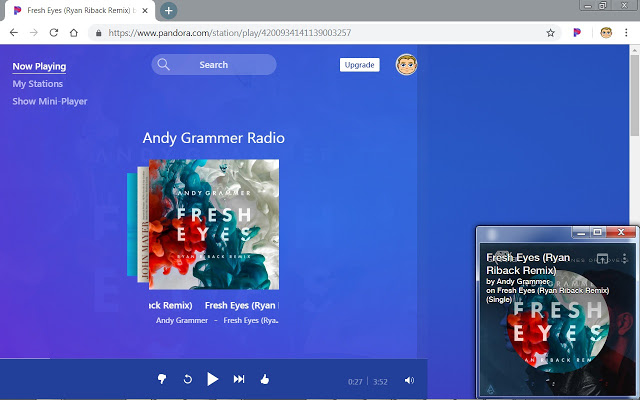Image resolution: width=640 pixels, height=400 pixels.
Task: Select the Now Playing menu item
Action: (39, 67)
